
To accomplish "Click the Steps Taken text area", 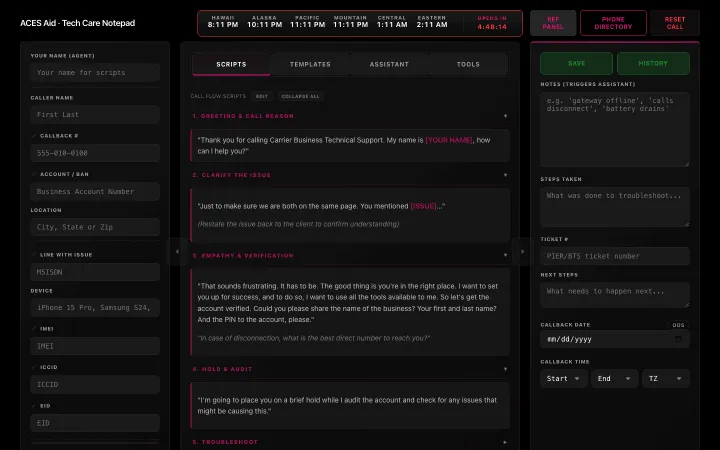I will point(615,207).
